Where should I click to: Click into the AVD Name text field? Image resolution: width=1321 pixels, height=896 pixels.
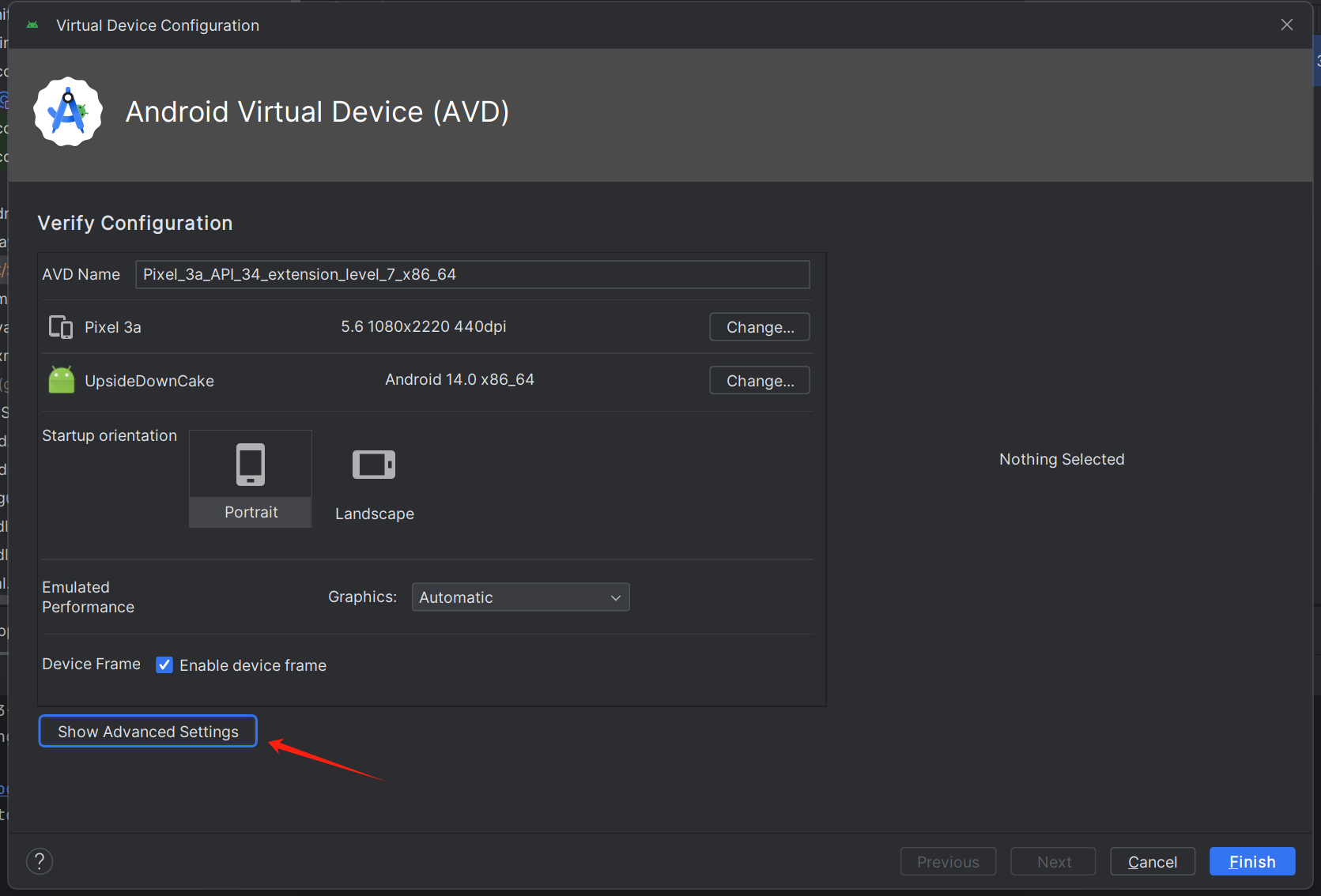pyautogui.click(x=472, y=275)
